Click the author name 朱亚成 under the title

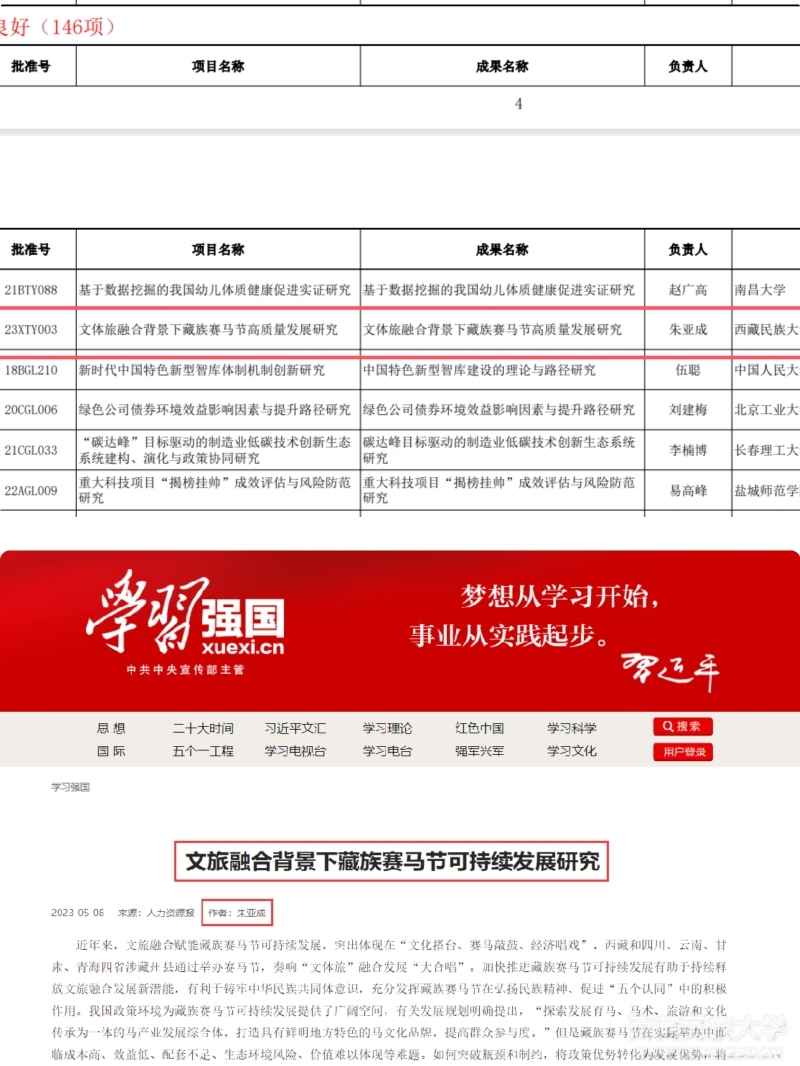tap(247, 913)
